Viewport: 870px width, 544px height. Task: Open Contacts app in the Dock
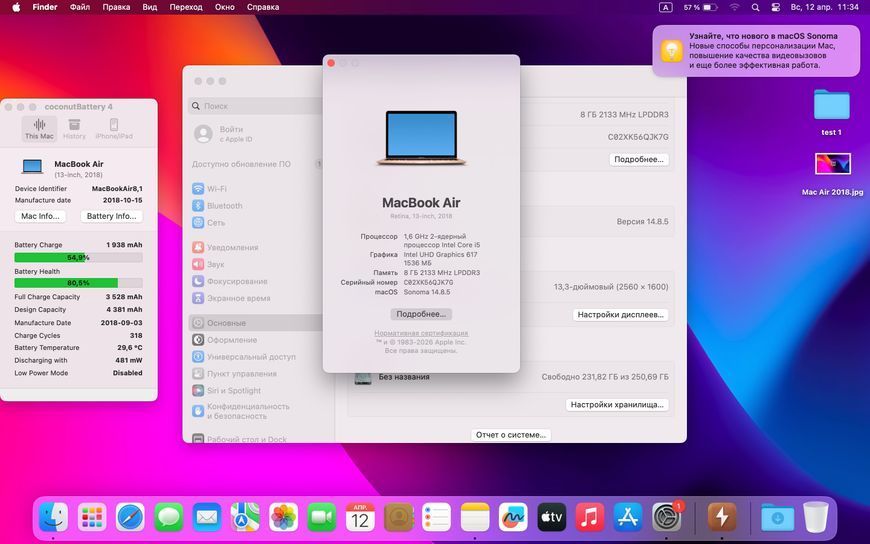pyautogui.click(x=398, y=517)
